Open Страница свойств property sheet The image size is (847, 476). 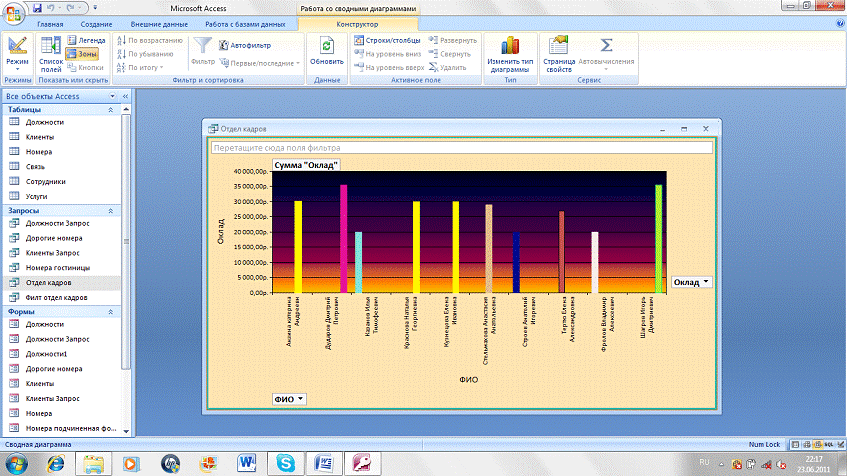tap(558, 47)
